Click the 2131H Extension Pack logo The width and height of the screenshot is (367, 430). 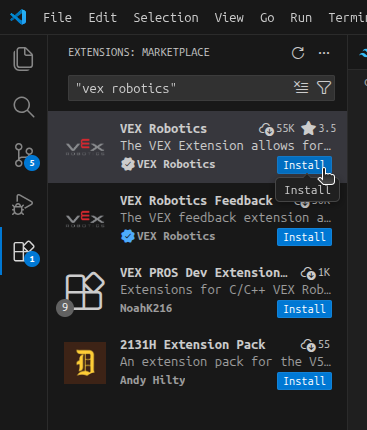[x=85, y=363]
